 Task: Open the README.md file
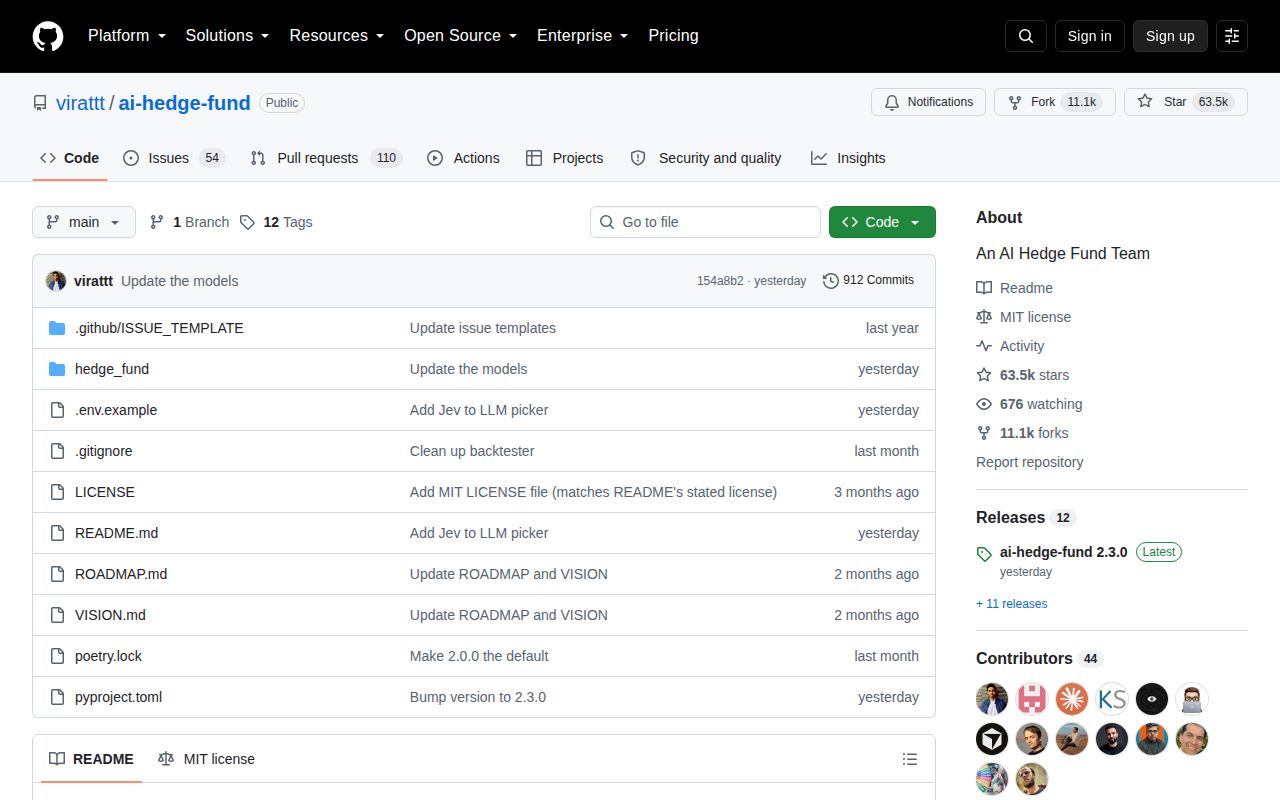click(117, 533)
